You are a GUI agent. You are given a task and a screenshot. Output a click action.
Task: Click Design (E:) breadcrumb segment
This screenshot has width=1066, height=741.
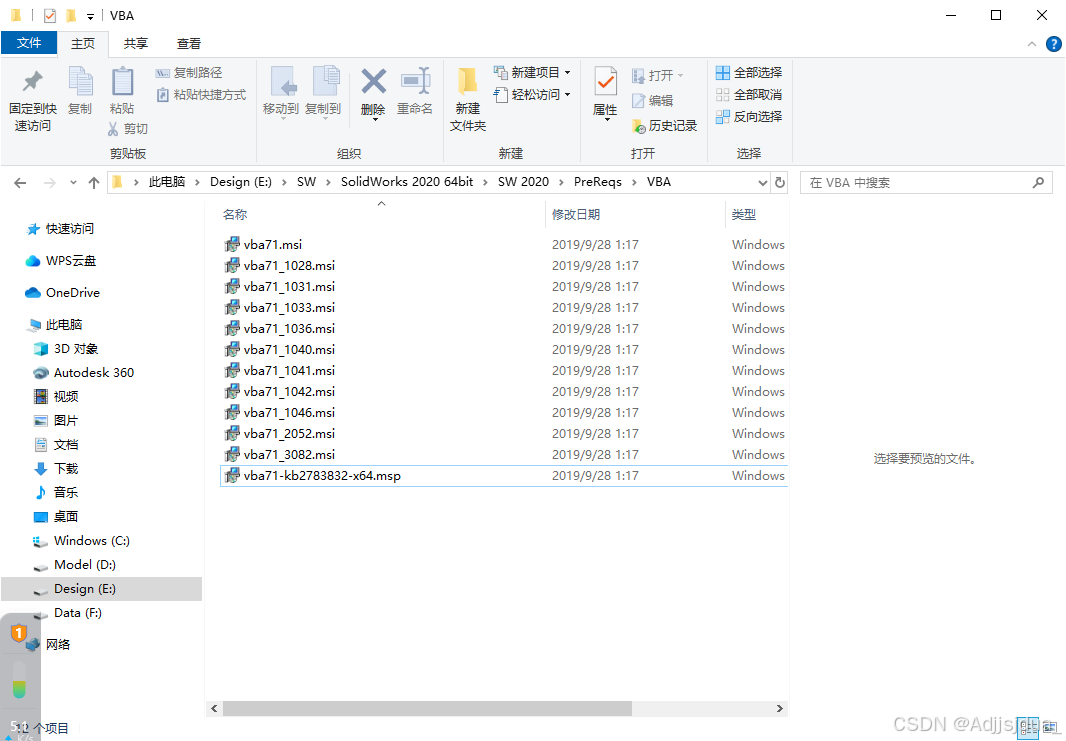pos(241,182)
